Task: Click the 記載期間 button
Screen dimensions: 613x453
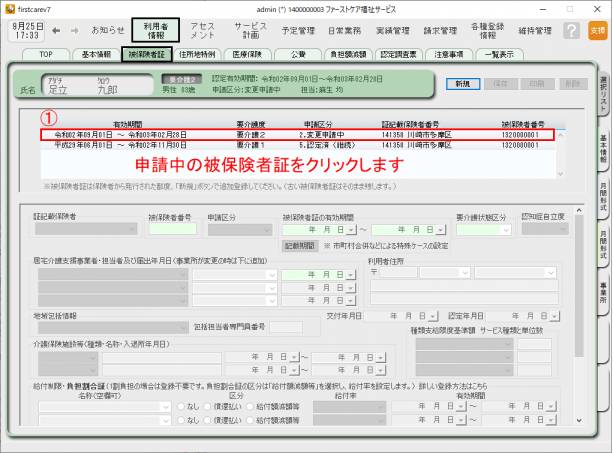Action: click(x=300, y=245)
